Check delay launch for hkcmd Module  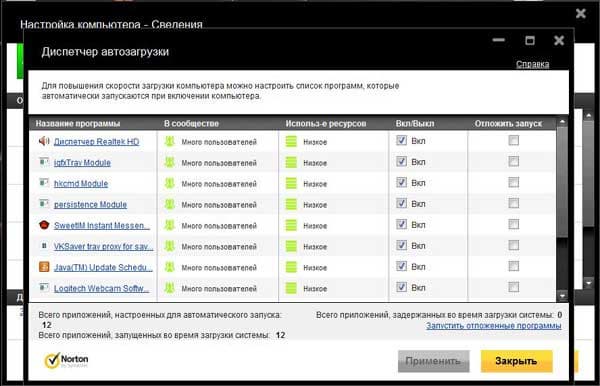(514, 182)
